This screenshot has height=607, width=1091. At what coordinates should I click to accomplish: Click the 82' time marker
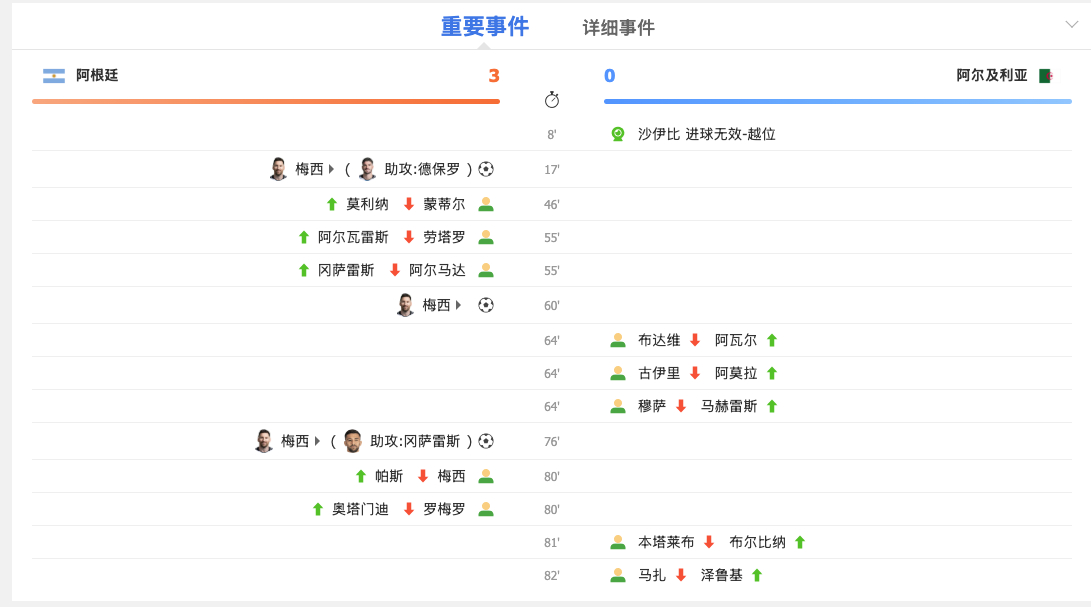552,576
